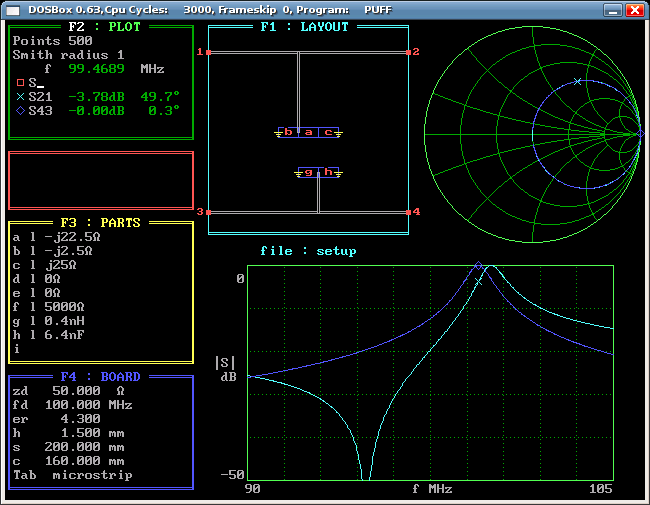
Task: Click the Points 500 value
Action: click(x=52, y=41)
